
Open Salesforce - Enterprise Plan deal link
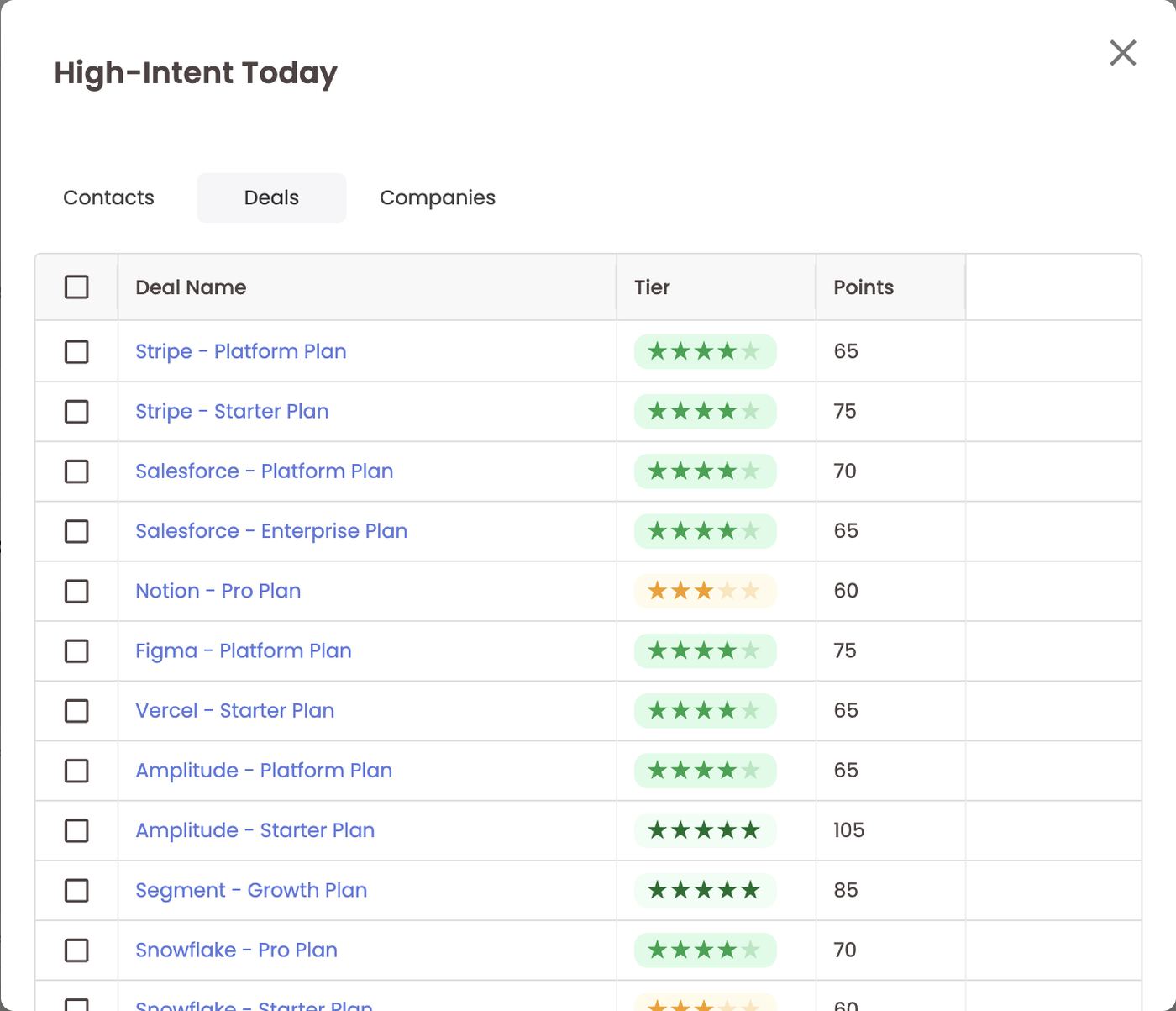[x=271, y=531]
